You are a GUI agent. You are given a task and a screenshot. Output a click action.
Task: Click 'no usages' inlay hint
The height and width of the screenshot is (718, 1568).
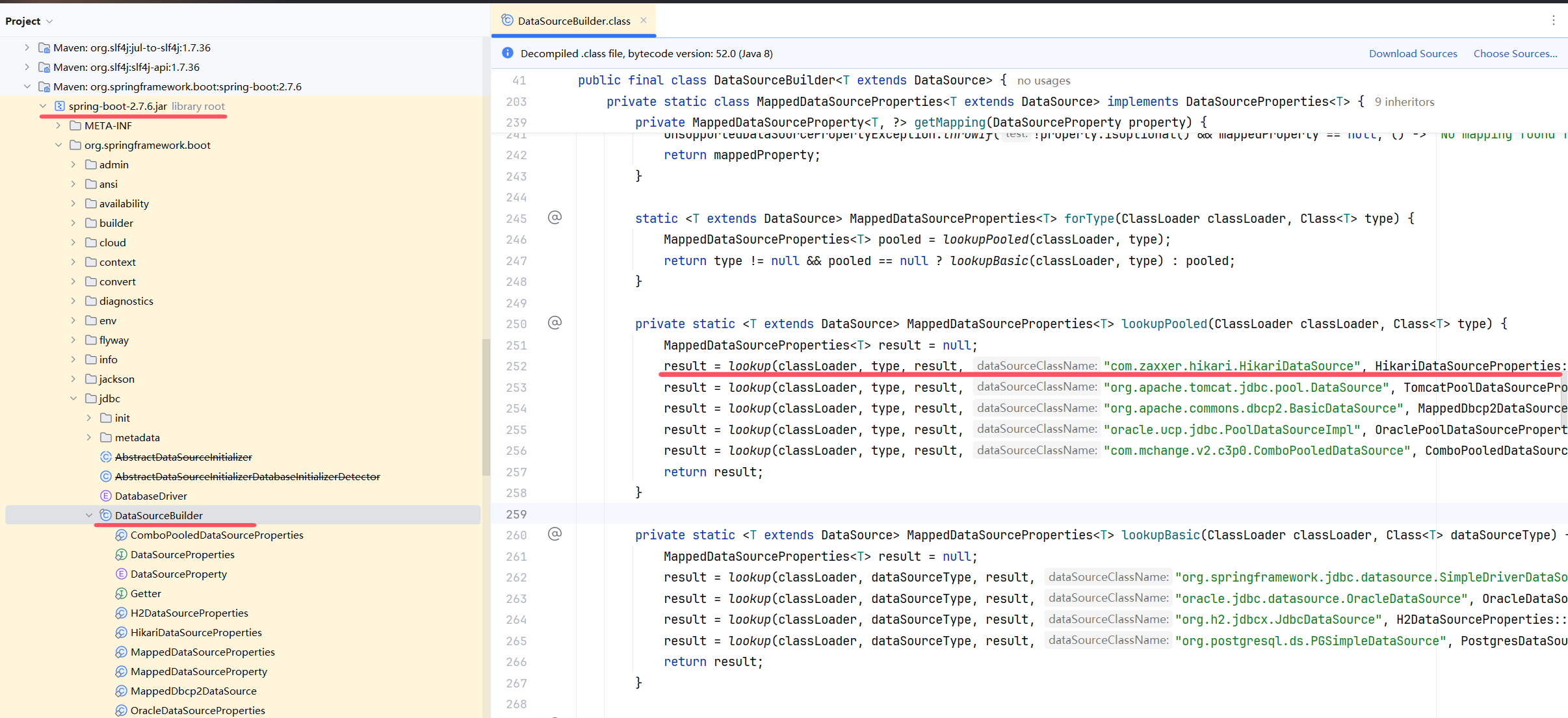(x=1043, y=81)
